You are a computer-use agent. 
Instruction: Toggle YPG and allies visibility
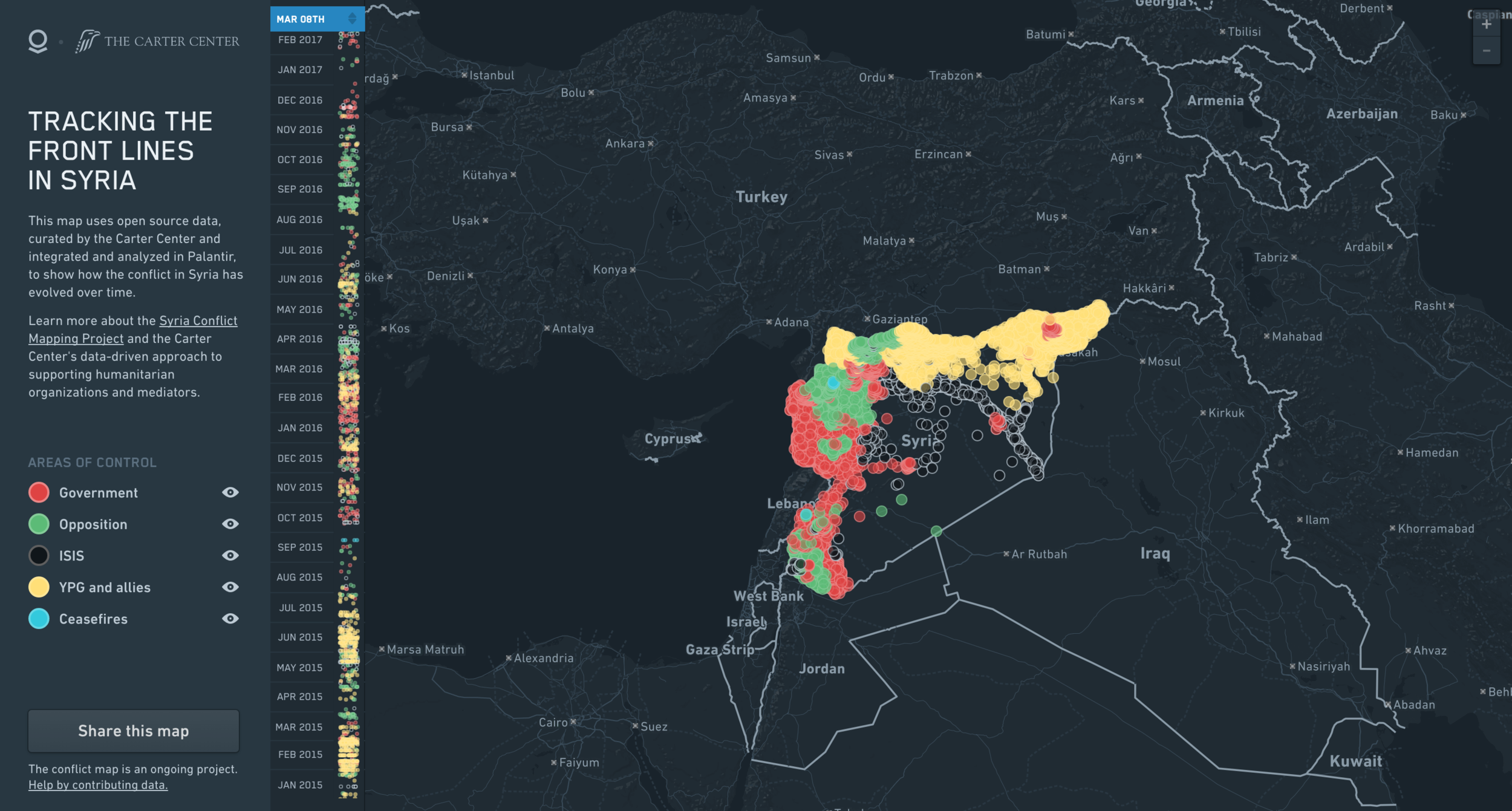pyautogui.click(x=230, y=587)
